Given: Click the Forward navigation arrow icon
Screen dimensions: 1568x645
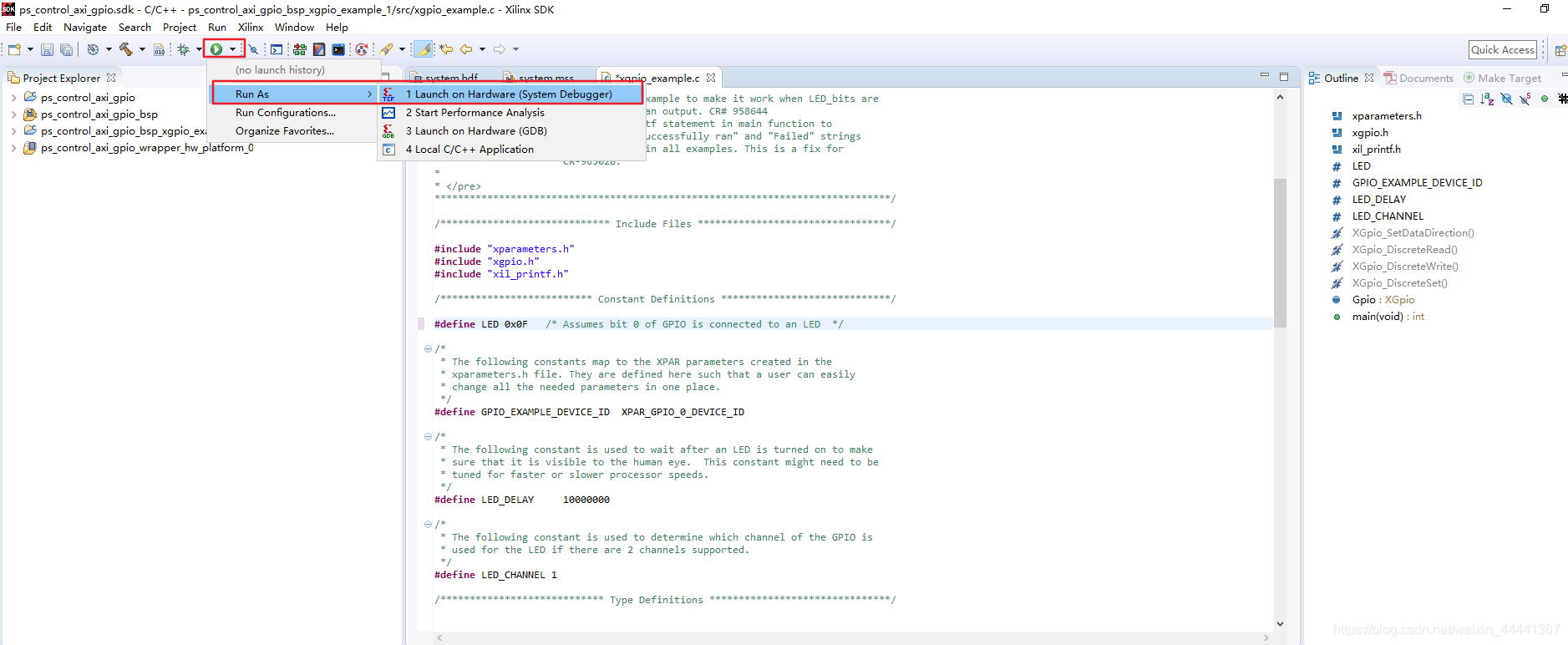Looking at the screenshot, I should click(x=500, y=49).
